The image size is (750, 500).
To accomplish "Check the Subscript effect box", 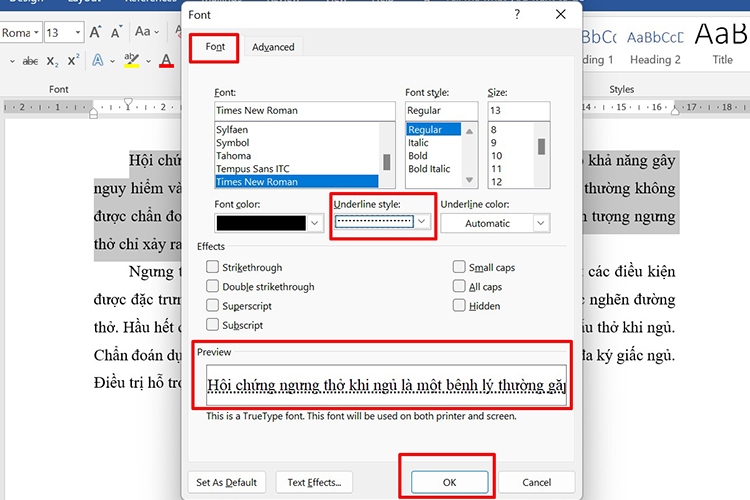I will (x=212, y=324).
